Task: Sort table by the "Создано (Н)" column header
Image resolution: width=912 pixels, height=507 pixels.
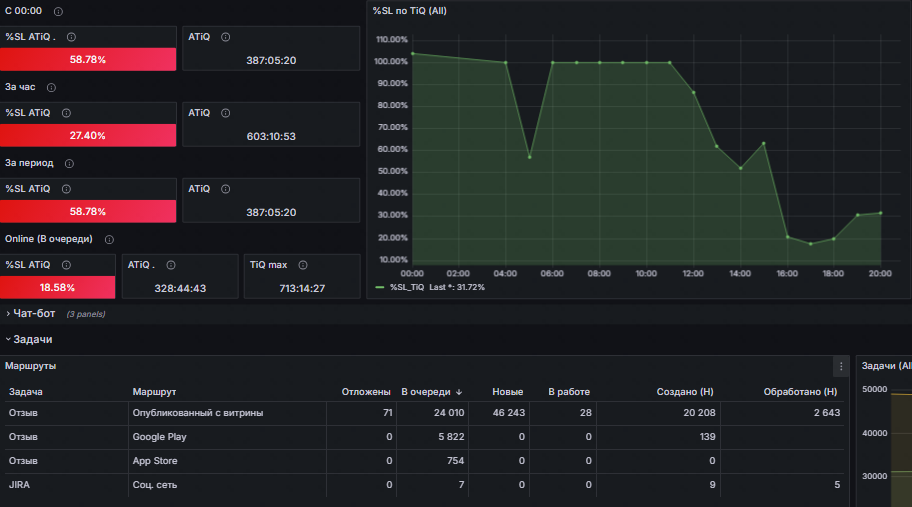Action: point(684,392)
